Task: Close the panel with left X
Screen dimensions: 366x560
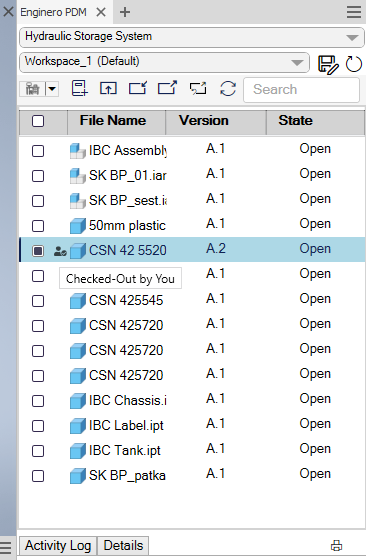Action: (x=8, y=12)
